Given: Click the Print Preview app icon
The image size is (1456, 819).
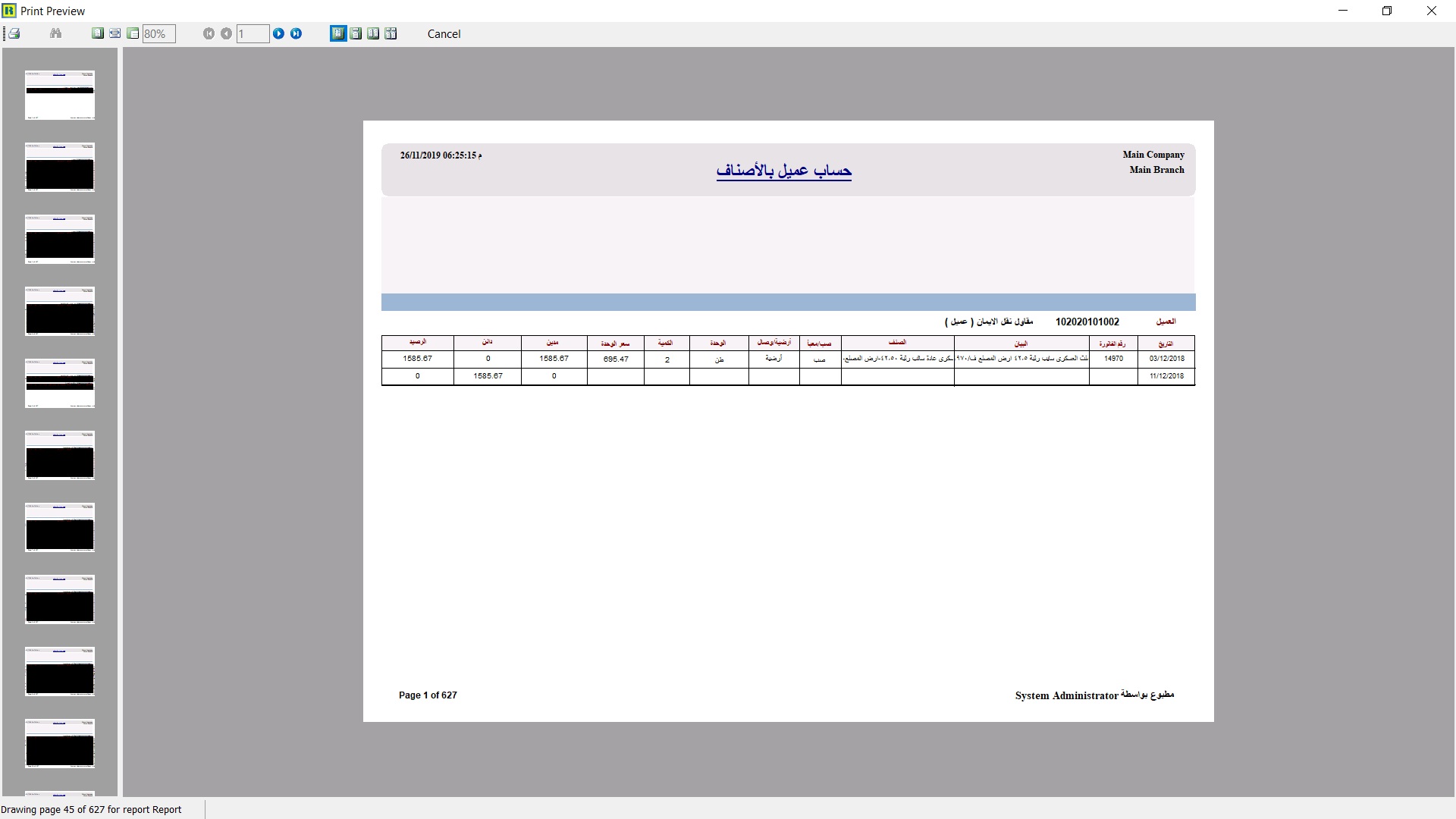Looking at the screenshot, I should pyautogui.click(x=9, y=11).
